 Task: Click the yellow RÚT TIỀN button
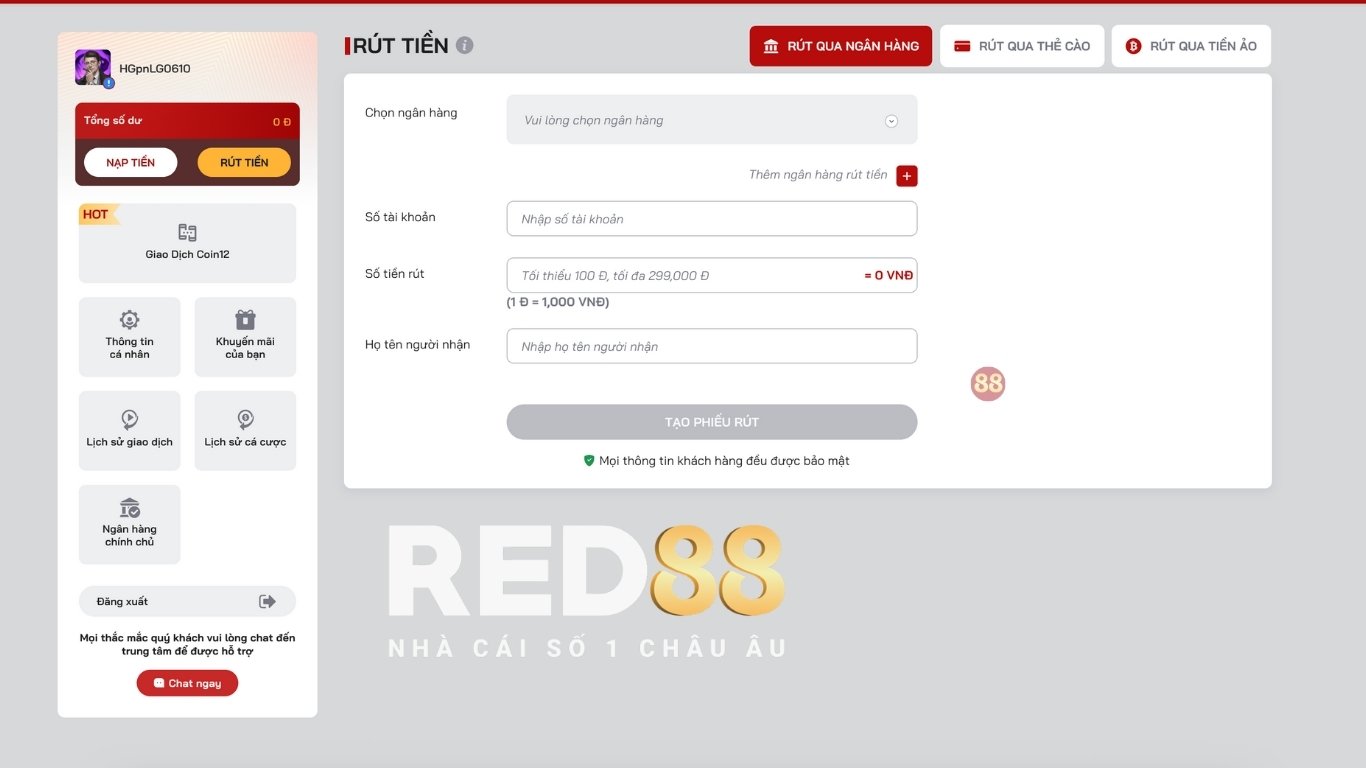244,162
